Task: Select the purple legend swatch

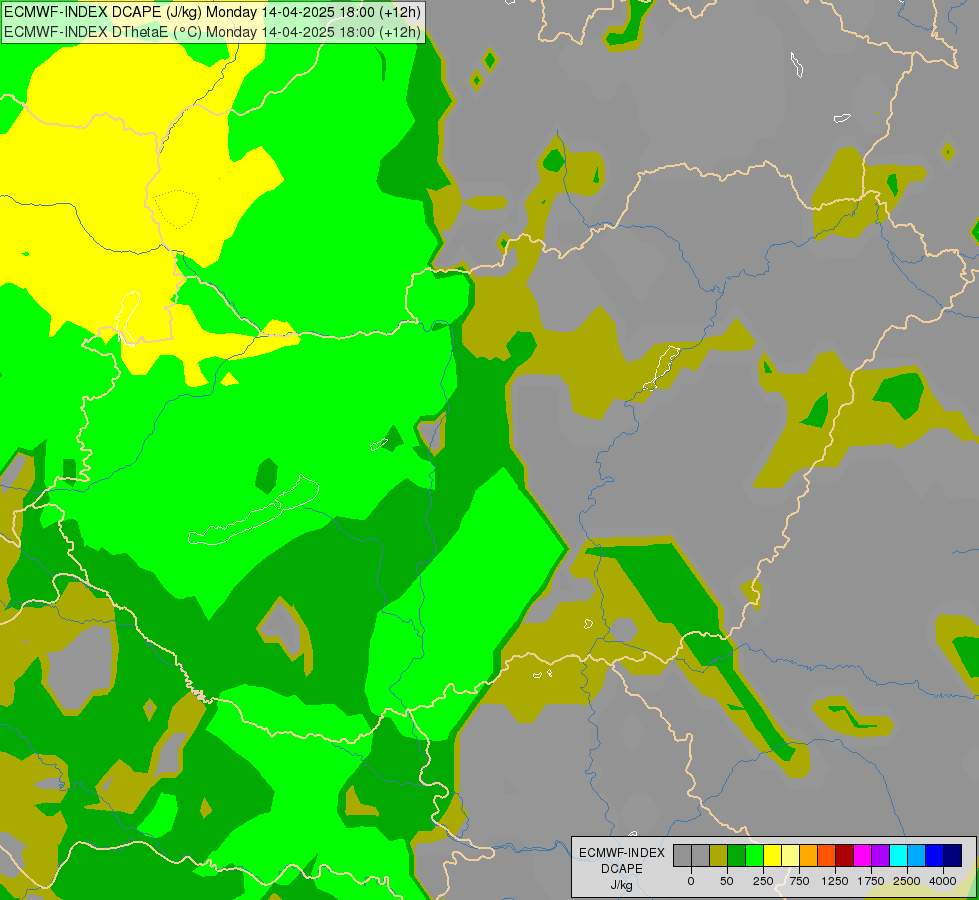Action: (x=880, y=855)
